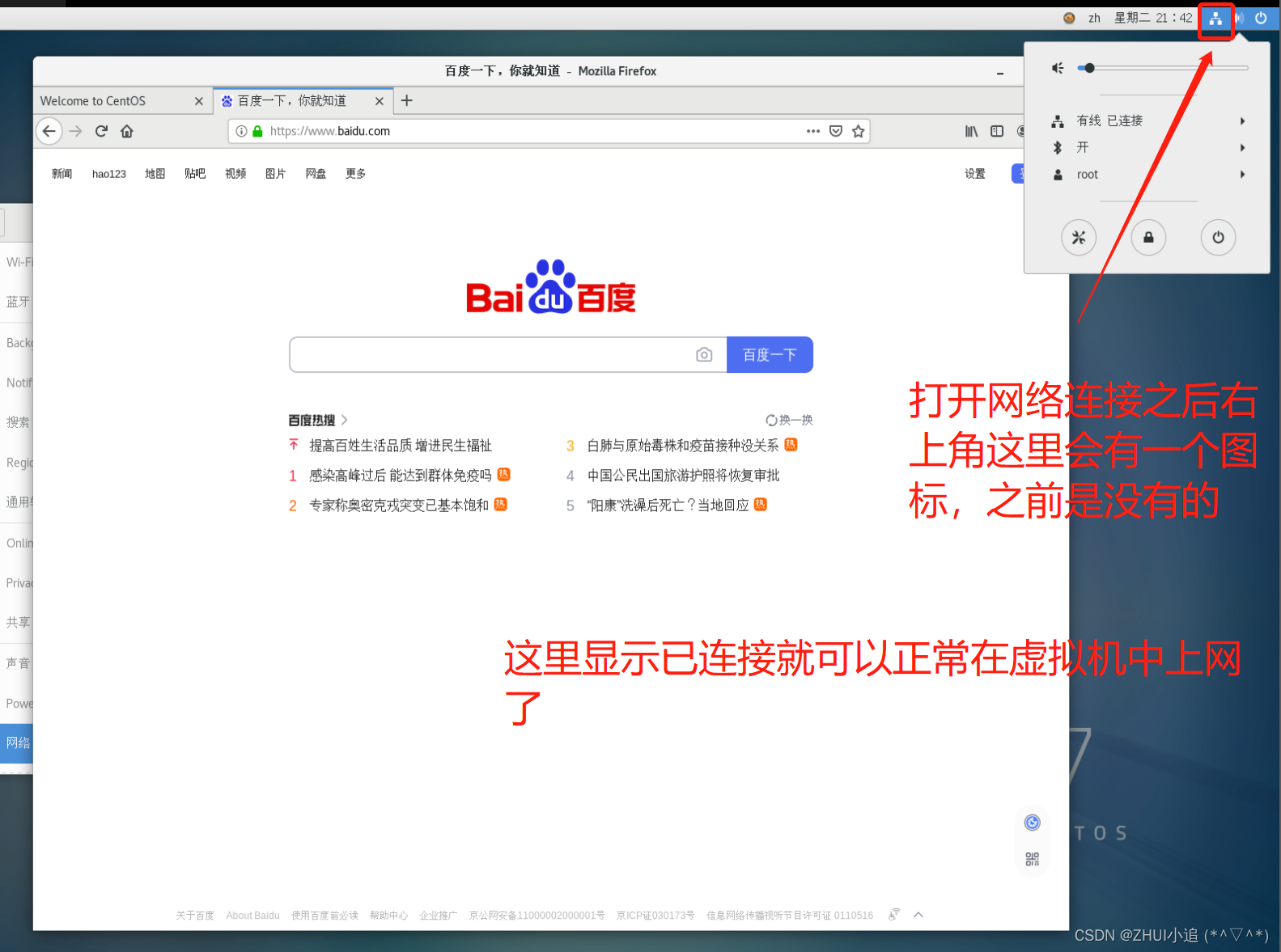Open 新闻 in Baidu top nav
The width and height of the screenshot is (1281, 952).
62,174
